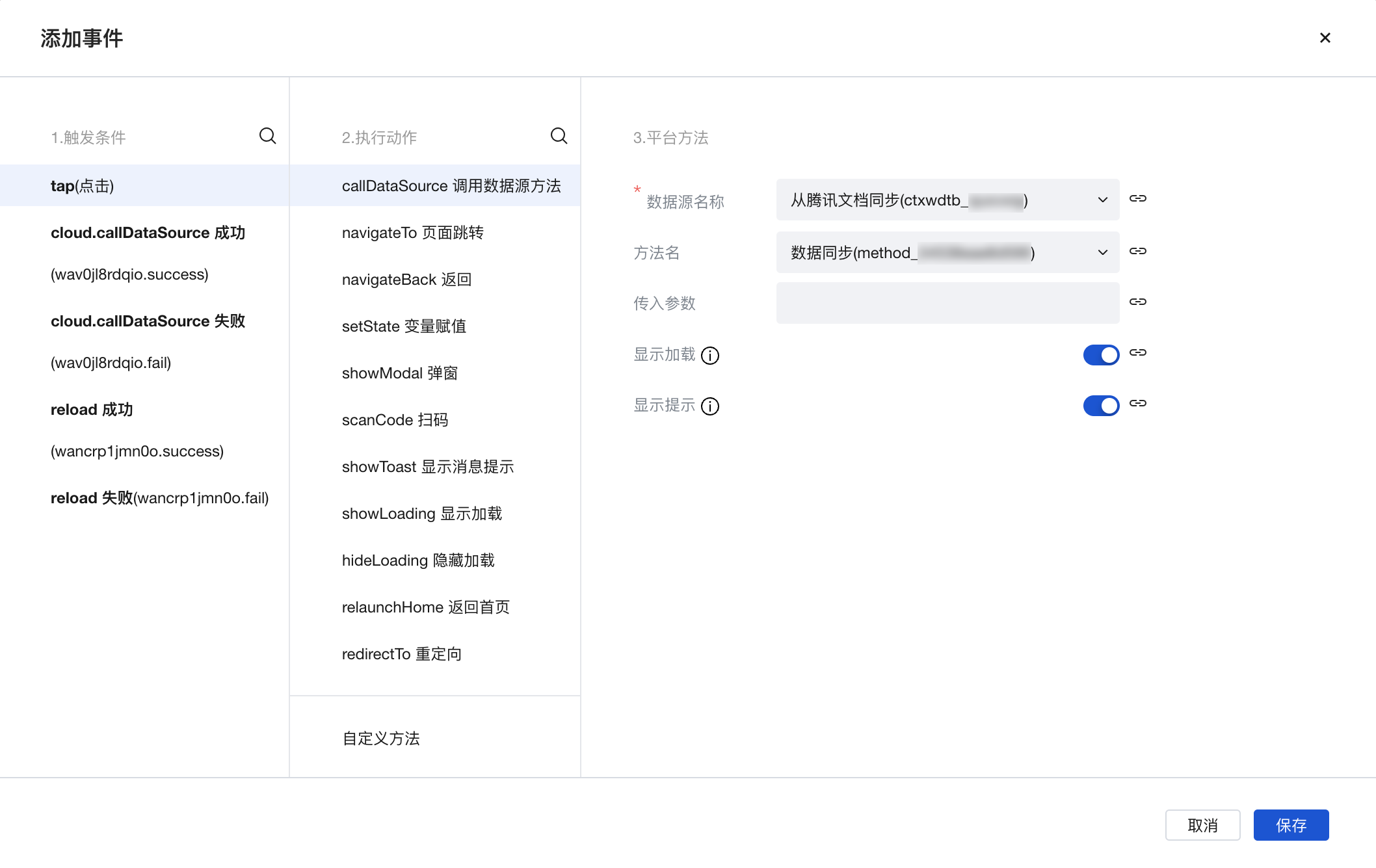Select 自定义方法 option
This screenshot has width=1376, height=868.
pos(381,739)
